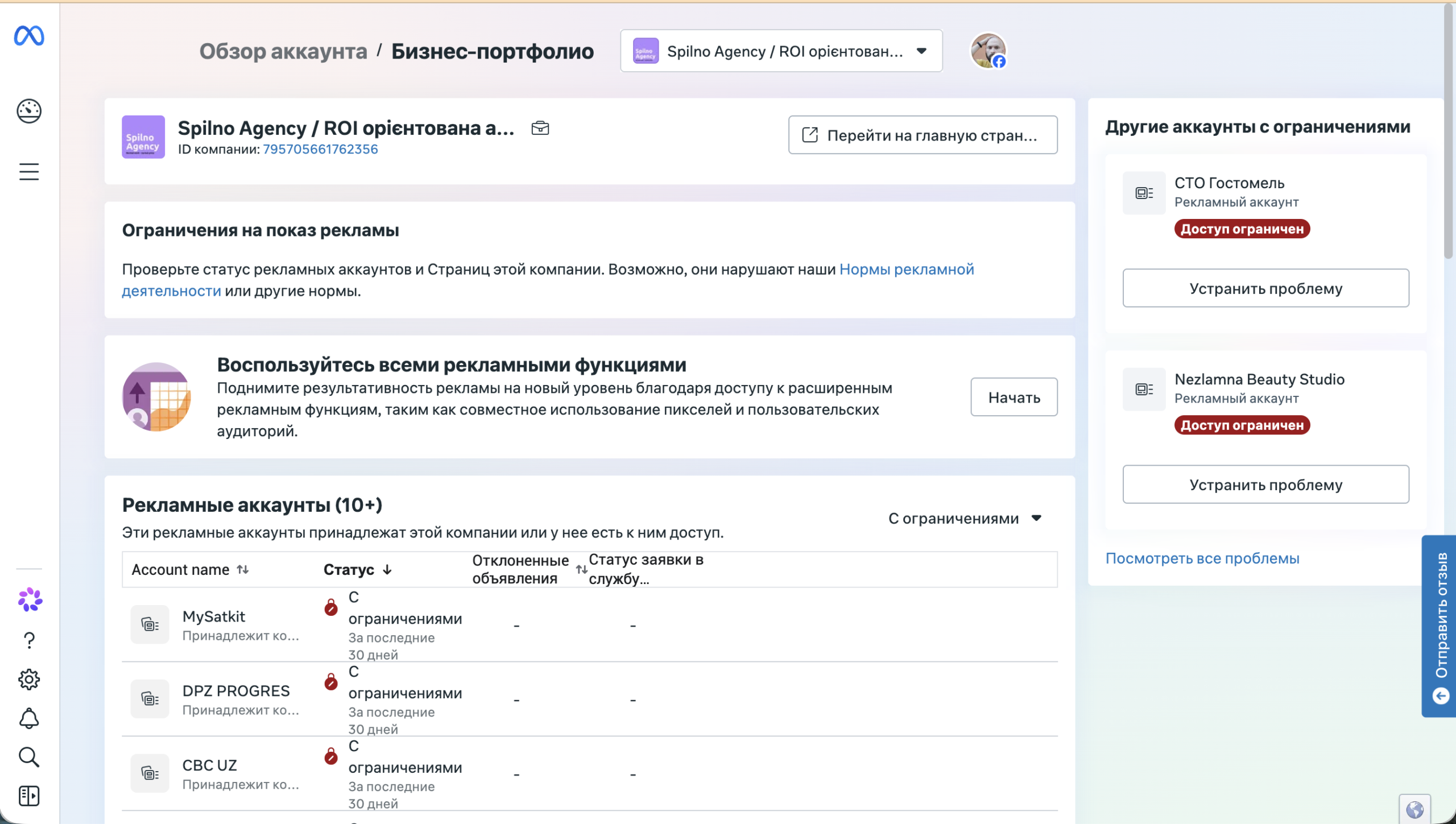Click Доступ ограничен badge under СТО Гостомель
1456x824 pixels.
click(x=1242, y=229)
